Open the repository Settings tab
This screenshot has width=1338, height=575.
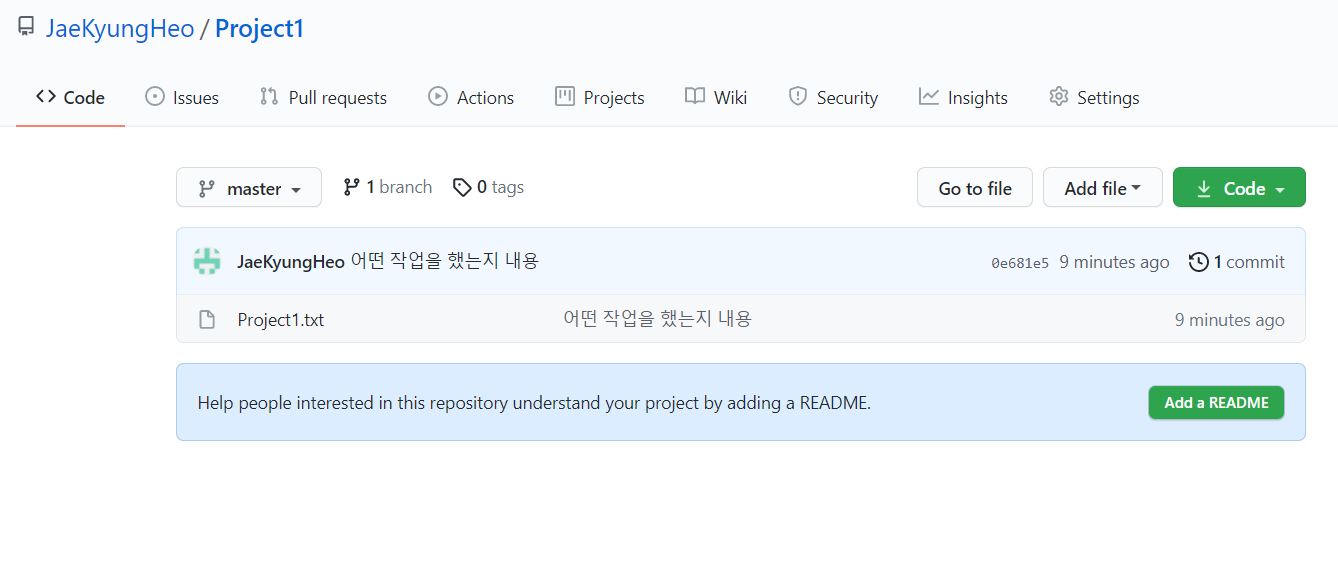[1094, 97]
